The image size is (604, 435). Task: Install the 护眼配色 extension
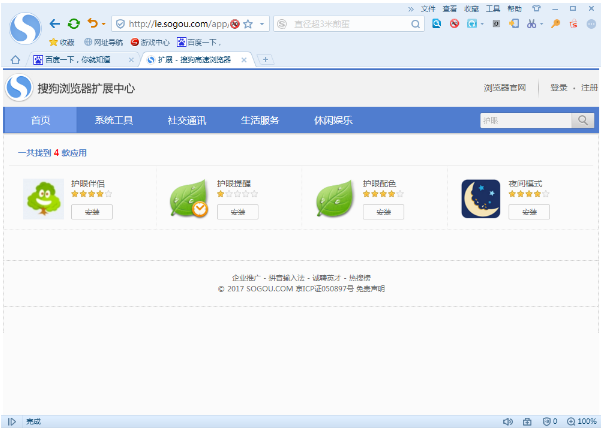coord(383,212)
